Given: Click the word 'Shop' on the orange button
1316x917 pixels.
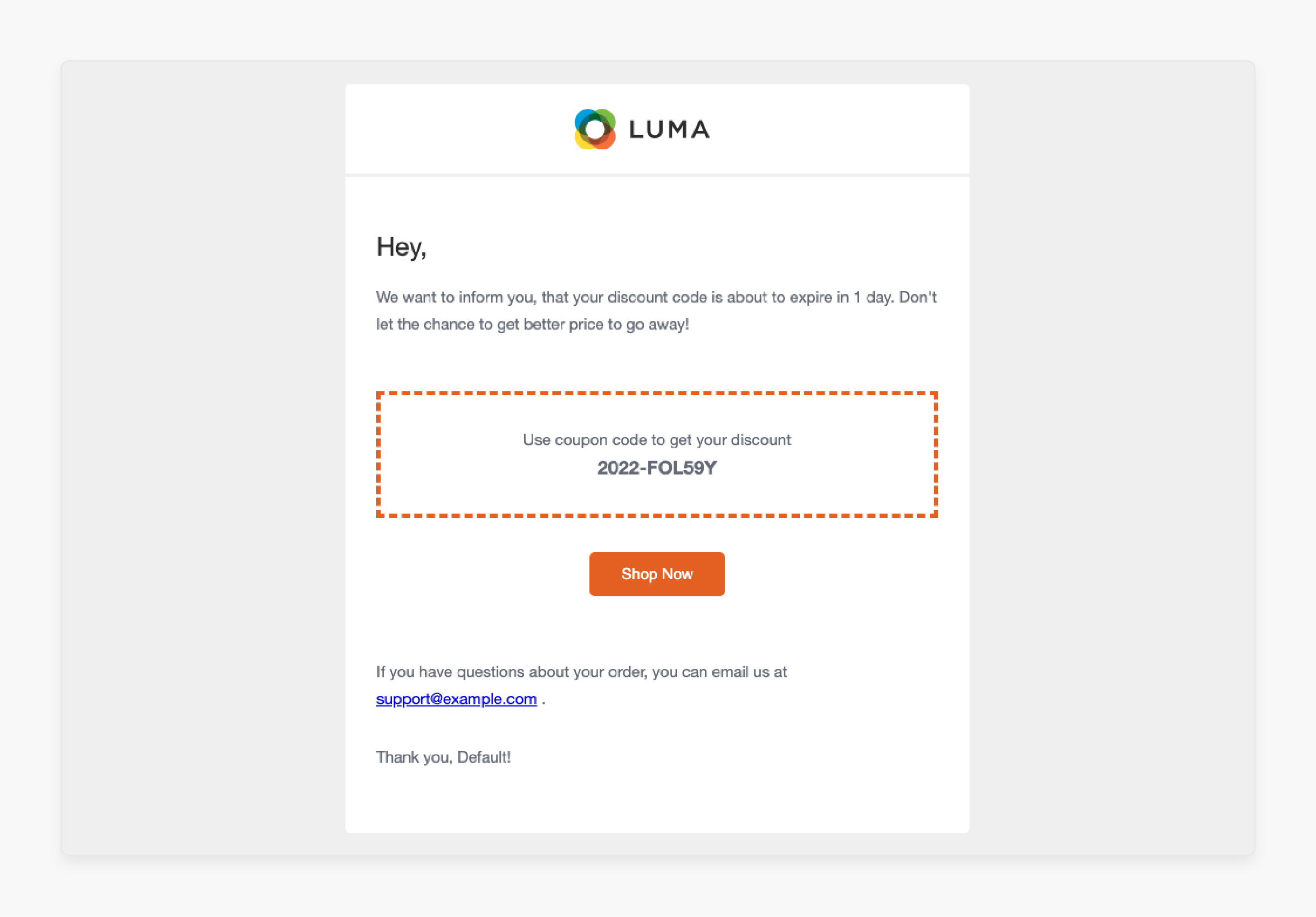Looking at the screenshot, I should 639,574.
